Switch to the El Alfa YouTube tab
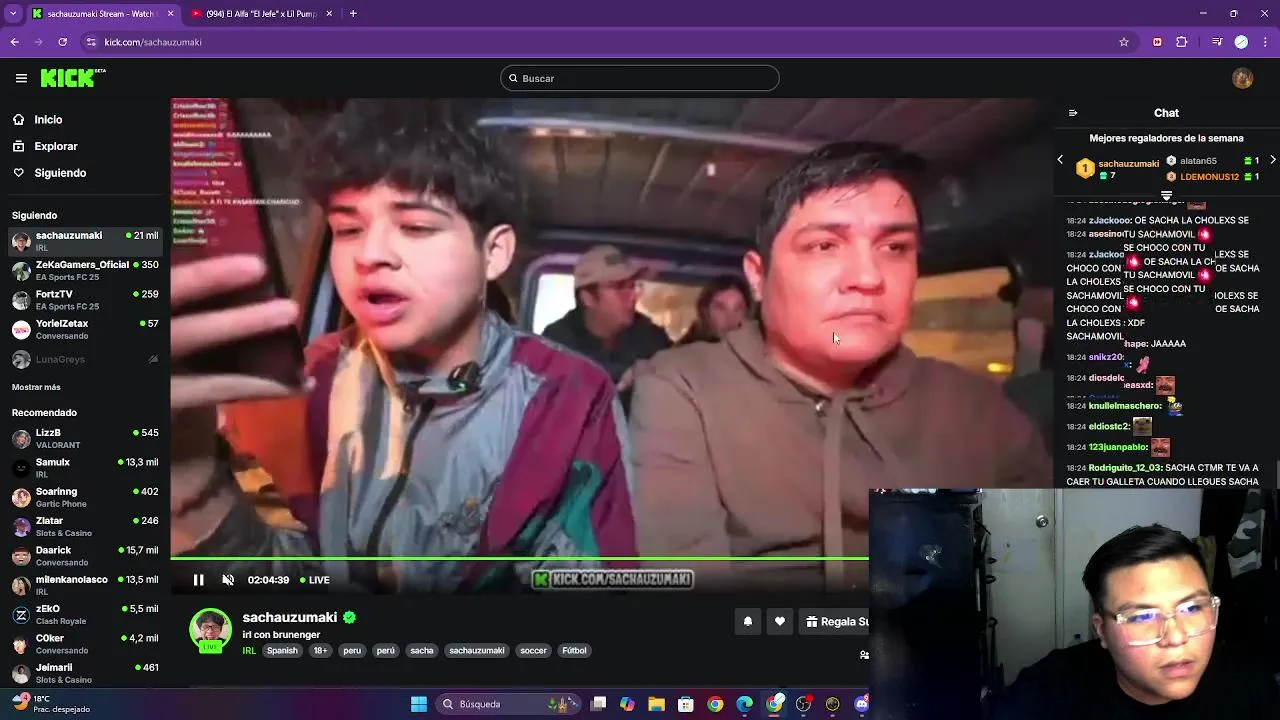 pos(260,14)
